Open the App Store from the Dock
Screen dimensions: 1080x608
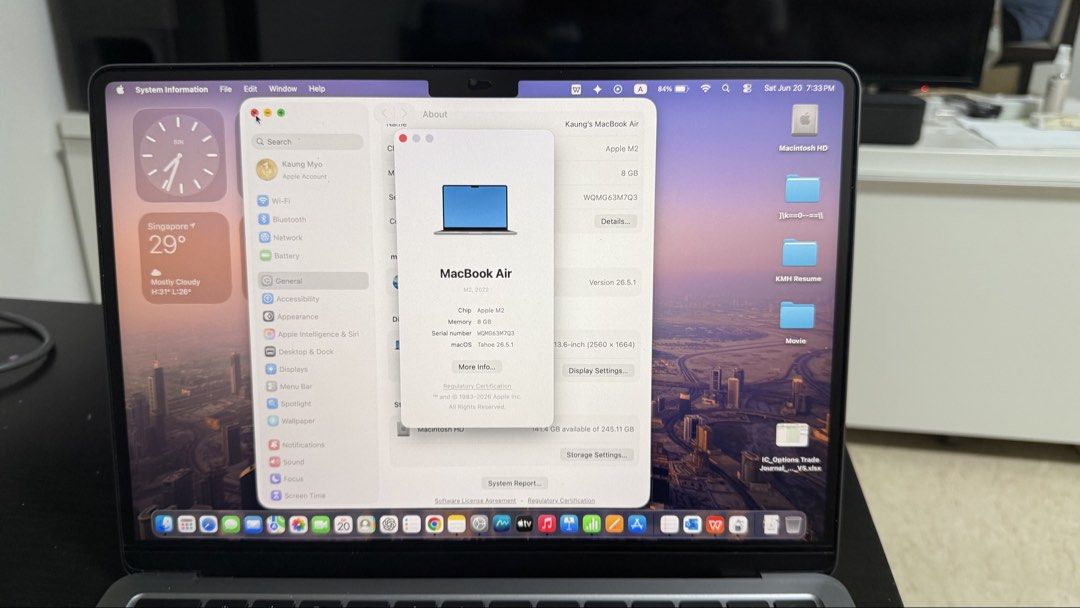tap(637, 525)
